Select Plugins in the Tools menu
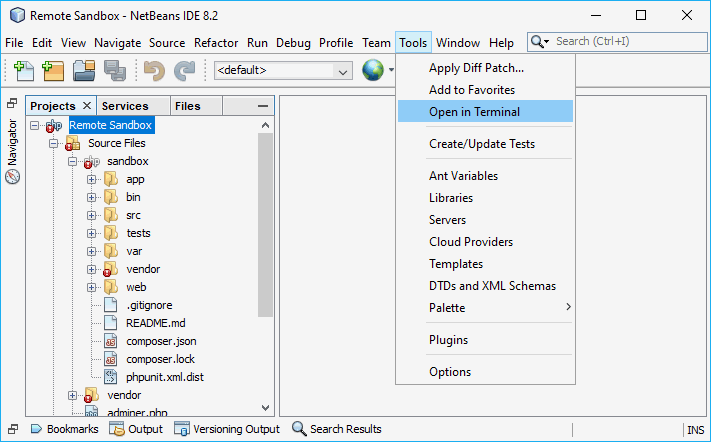Screen dimensions: 711x442 pos(448,340)
